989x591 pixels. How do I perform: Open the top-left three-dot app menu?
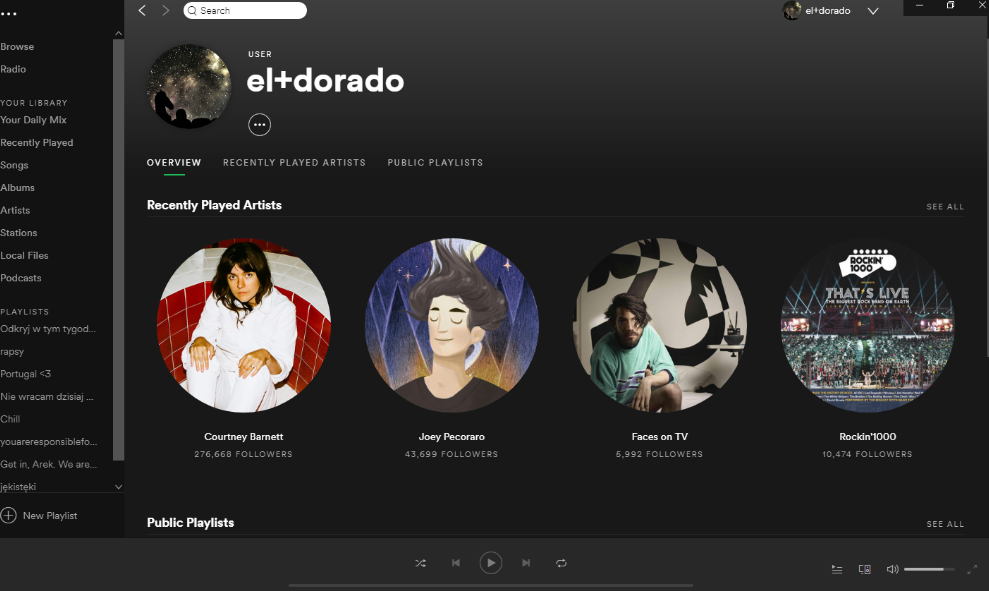coord(9,13)
